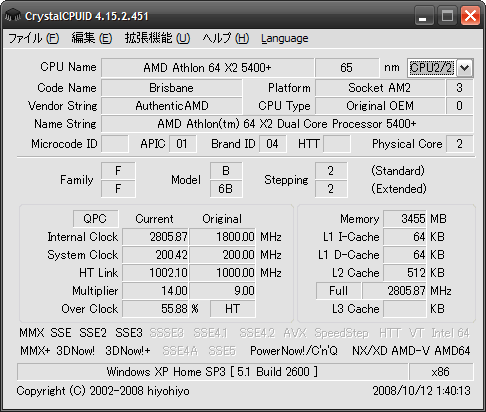Click the Full cache speed button
The image size is (486, 412).
click(x=338, y=291)
